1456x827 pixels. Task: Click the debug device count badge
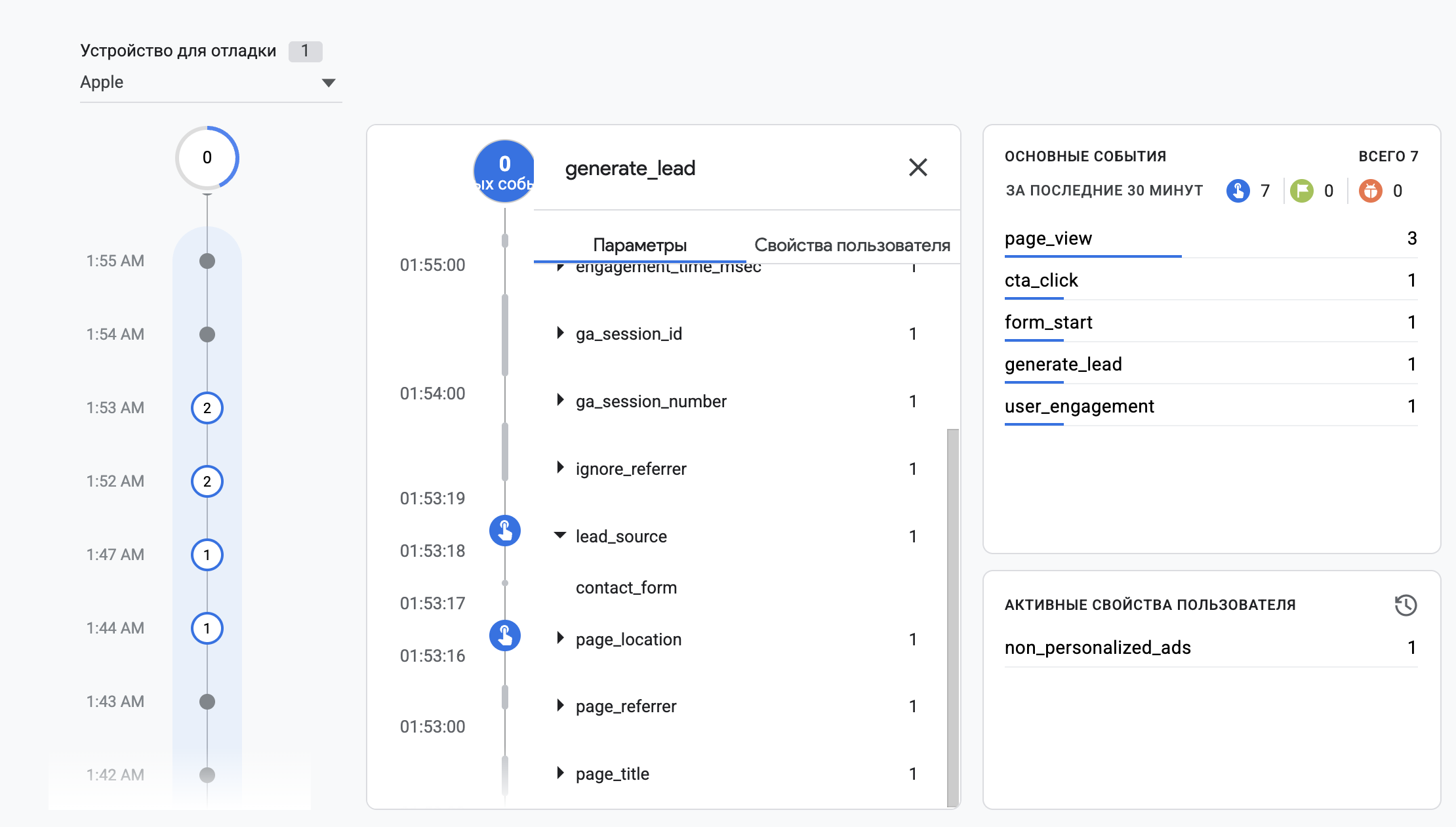click(x=305, y=51)
